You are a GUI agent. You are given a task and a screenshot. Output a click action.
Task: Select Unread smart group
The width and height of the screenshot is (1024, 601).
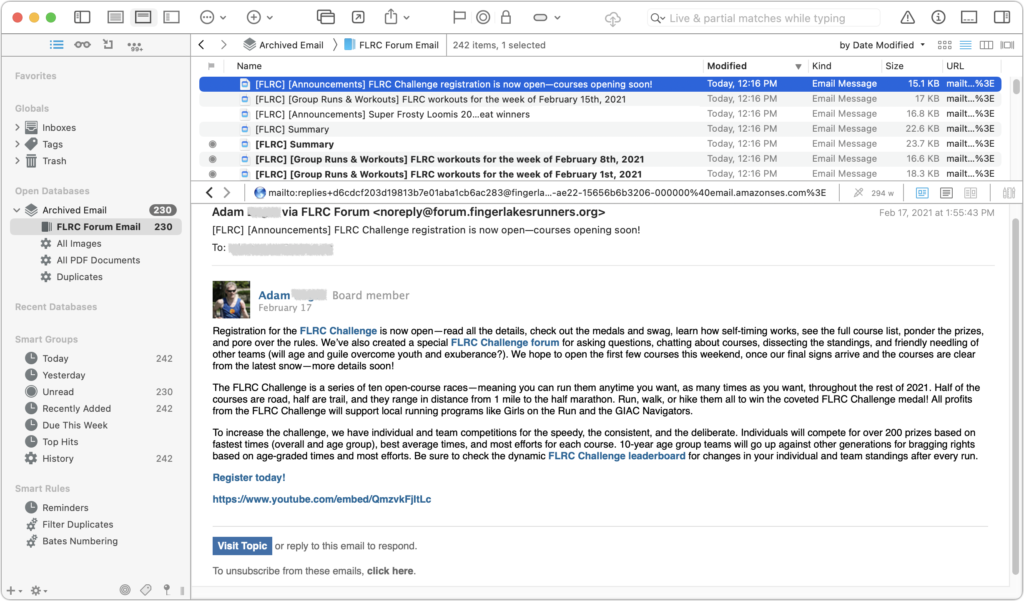point(57,392)
